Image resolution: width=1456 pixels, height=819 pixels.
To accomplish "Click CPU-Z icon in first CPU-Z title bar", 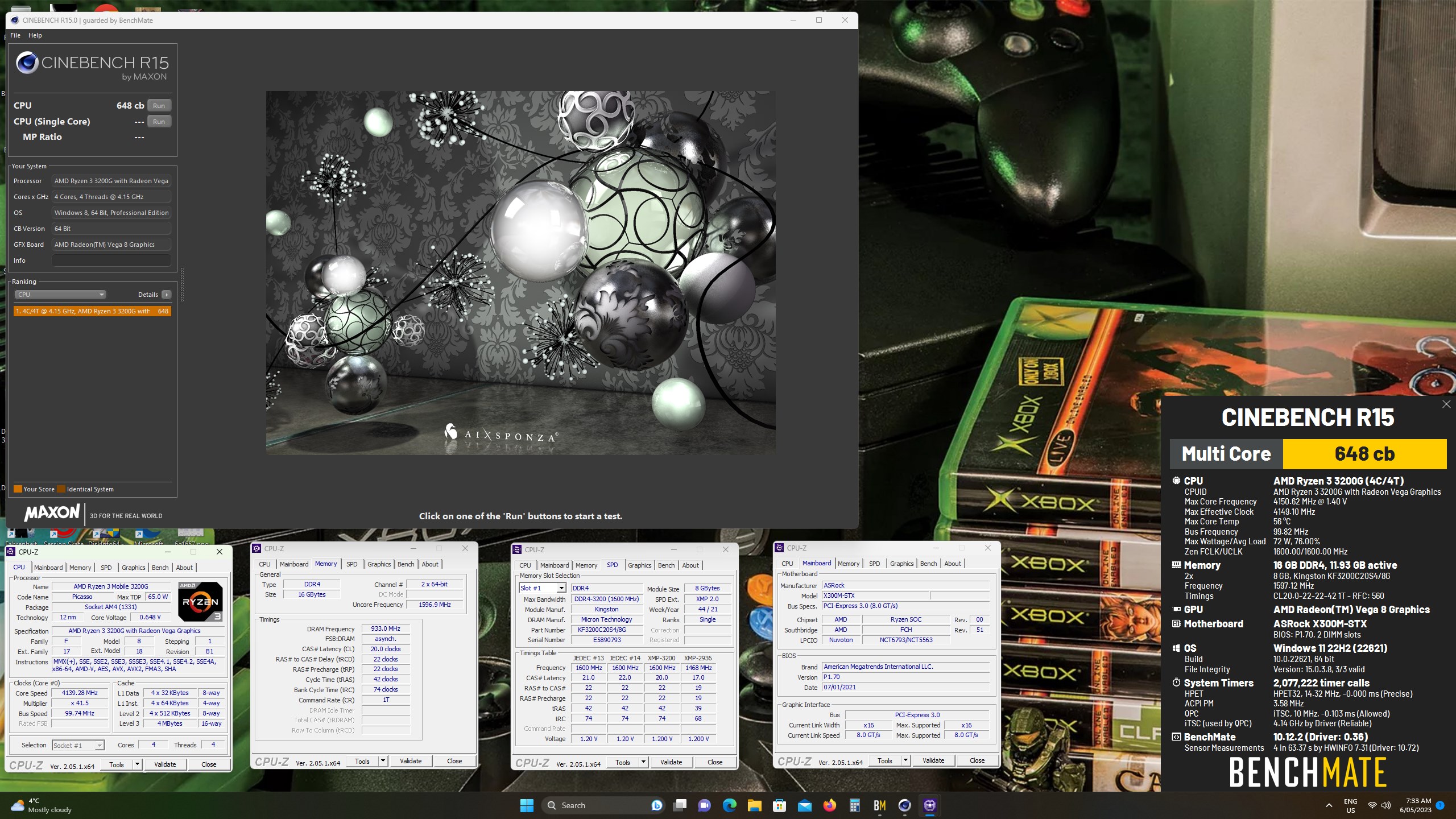I will point(11,552).
